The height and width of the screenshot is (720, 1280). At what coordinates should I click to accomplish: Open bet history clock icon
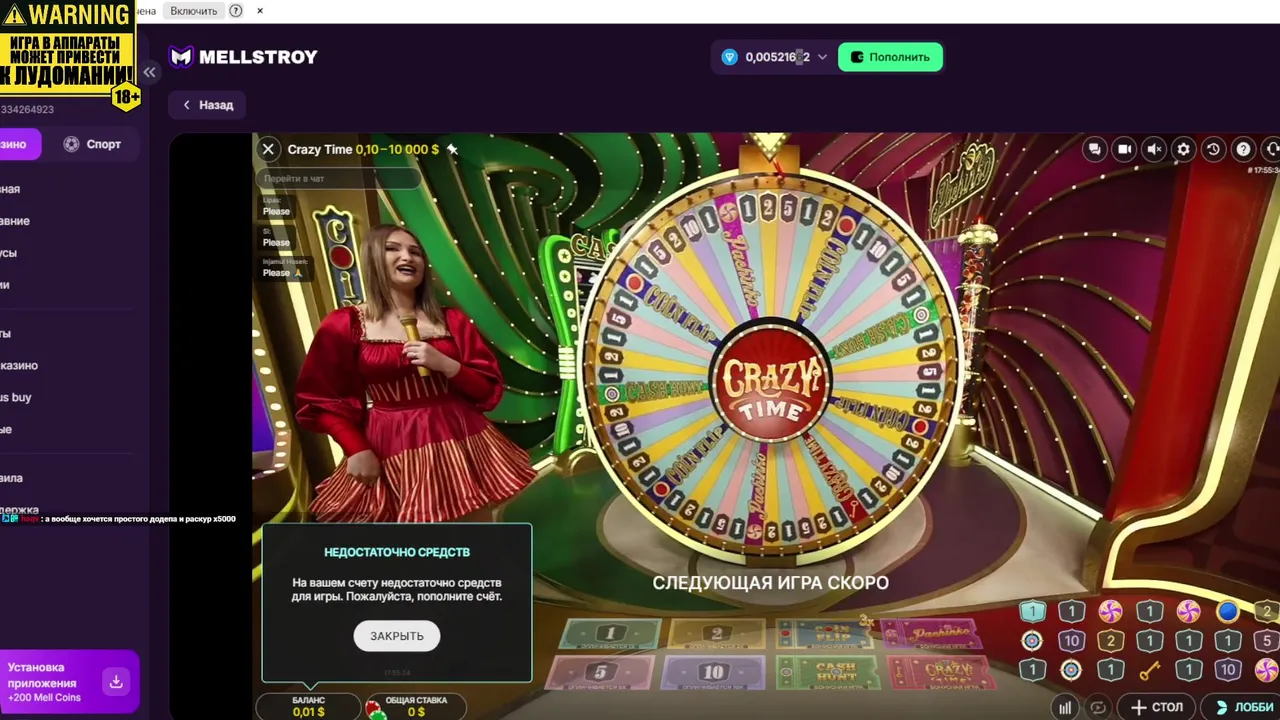pyautogui.click(x=1213, y=149)
